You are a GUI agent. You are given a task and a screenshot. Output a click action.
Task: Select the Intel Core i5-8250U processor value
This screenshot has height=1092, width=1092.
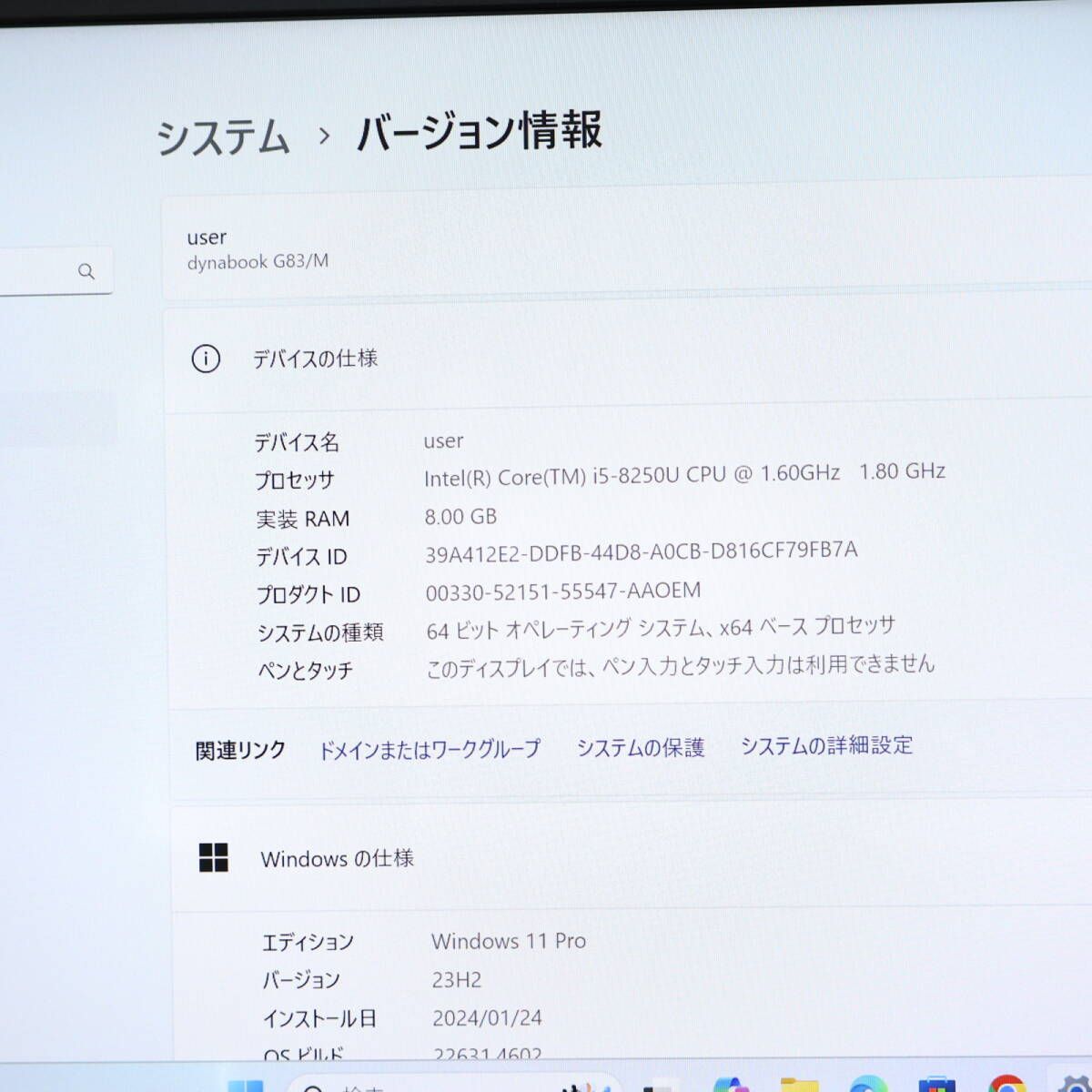pos(684,474)
